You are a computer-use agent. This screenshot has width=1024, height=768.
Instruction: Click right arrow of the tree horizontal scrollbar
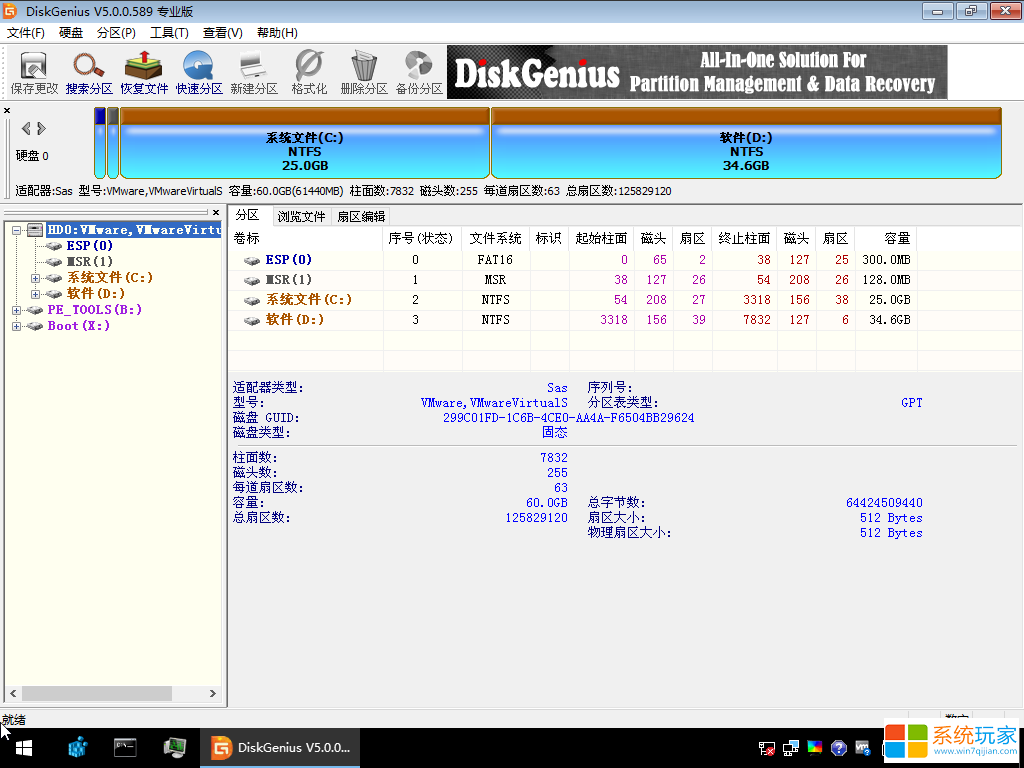point(212,693)
